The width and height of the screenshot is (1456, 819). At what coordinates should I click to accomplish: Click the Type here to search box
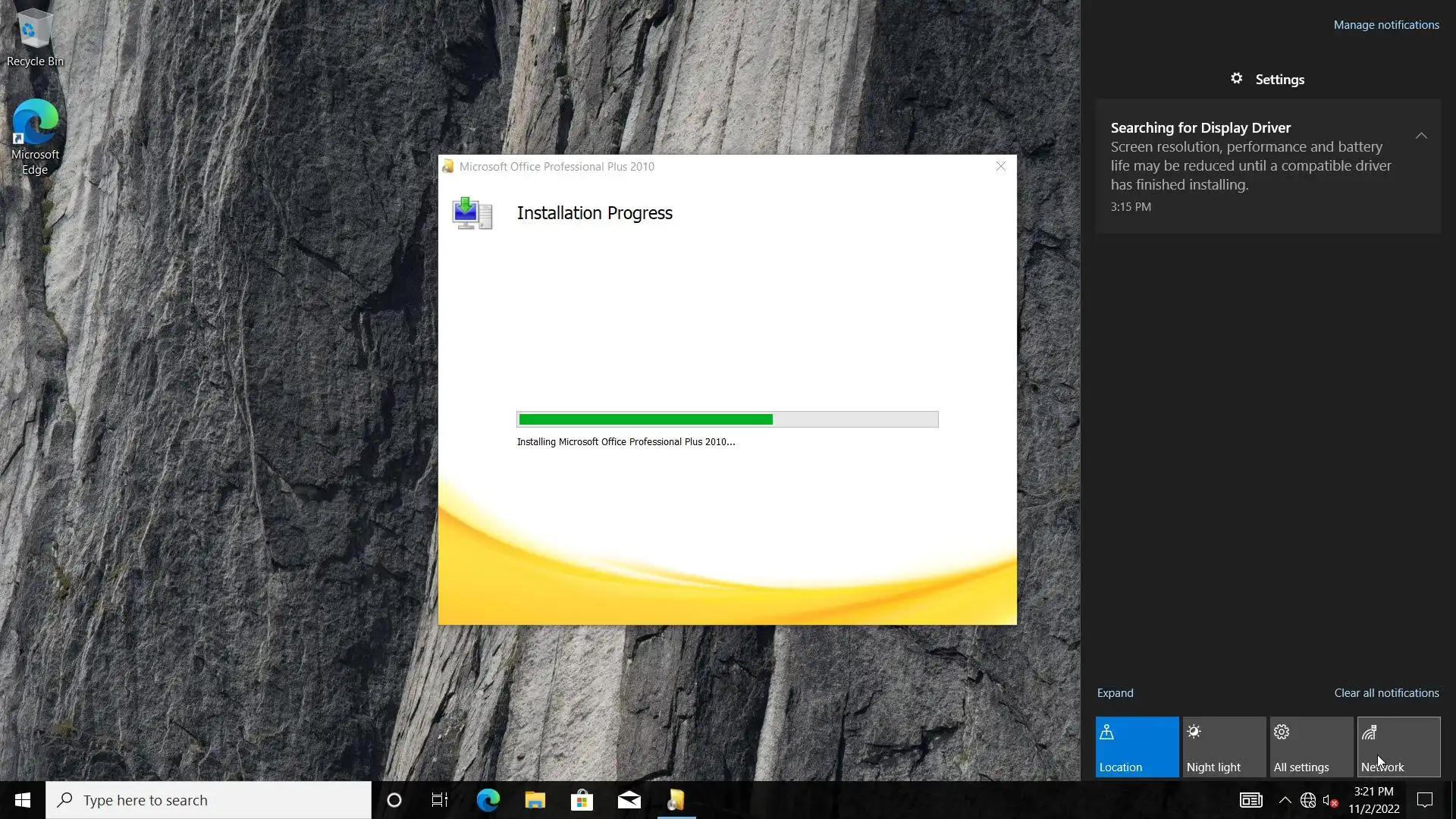click(x=209, y=800)
